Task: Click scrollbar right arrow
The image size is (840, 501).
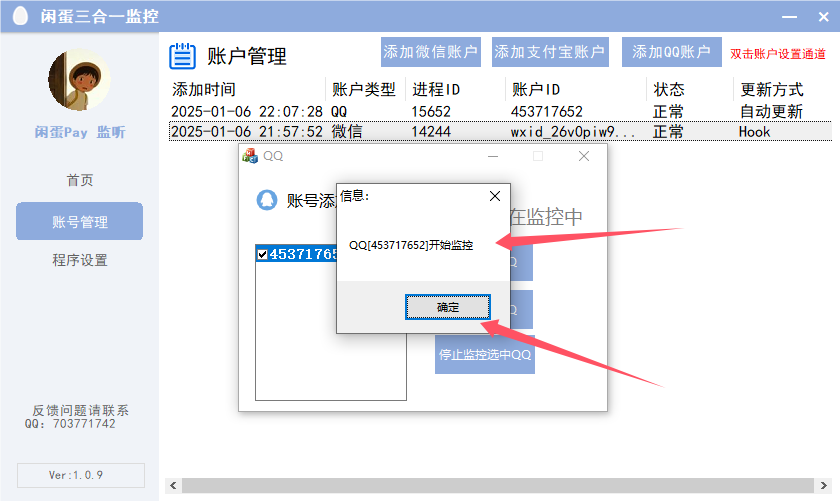Action: coord(823,485)
